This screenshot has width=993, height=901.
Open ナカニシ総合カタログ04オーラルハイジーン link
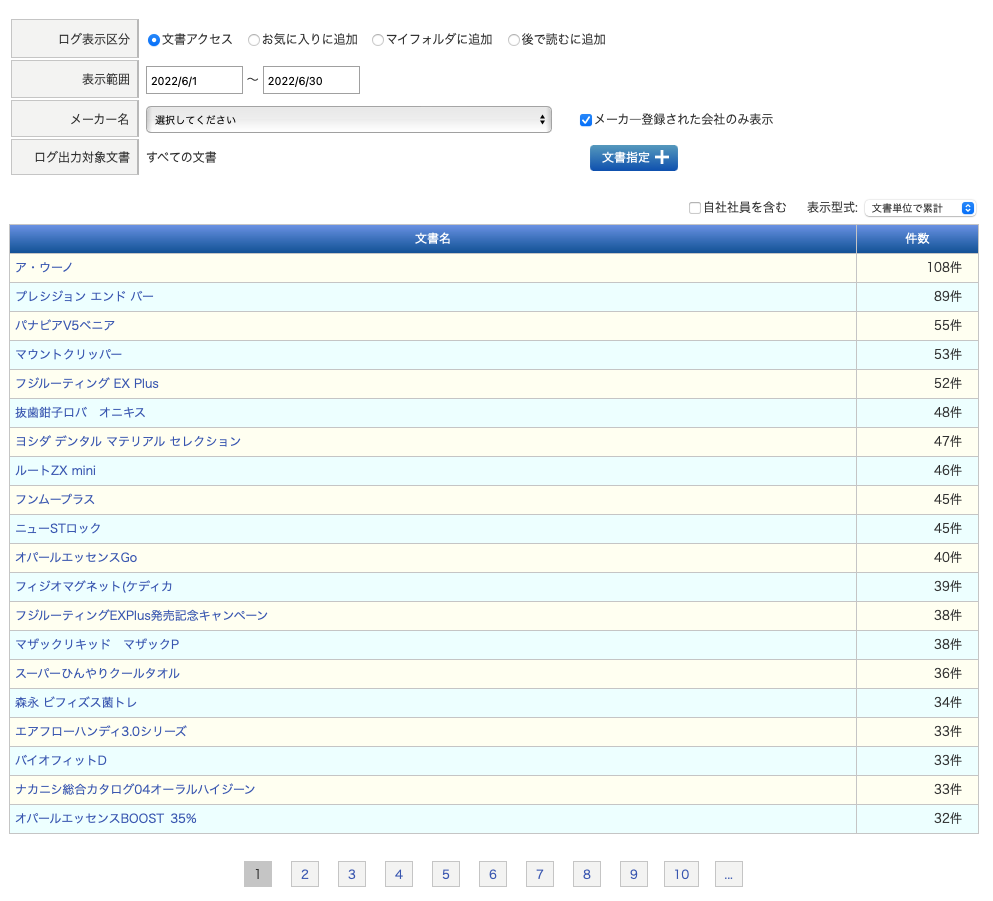pyautogui.click(x=135, y=790)
